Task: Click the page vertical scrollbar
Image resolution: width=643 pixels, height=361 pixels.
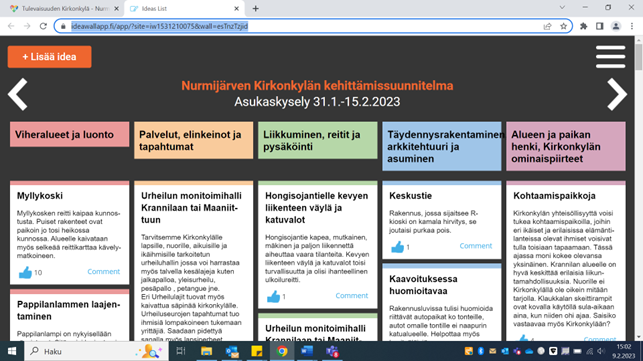Action: 638,189
